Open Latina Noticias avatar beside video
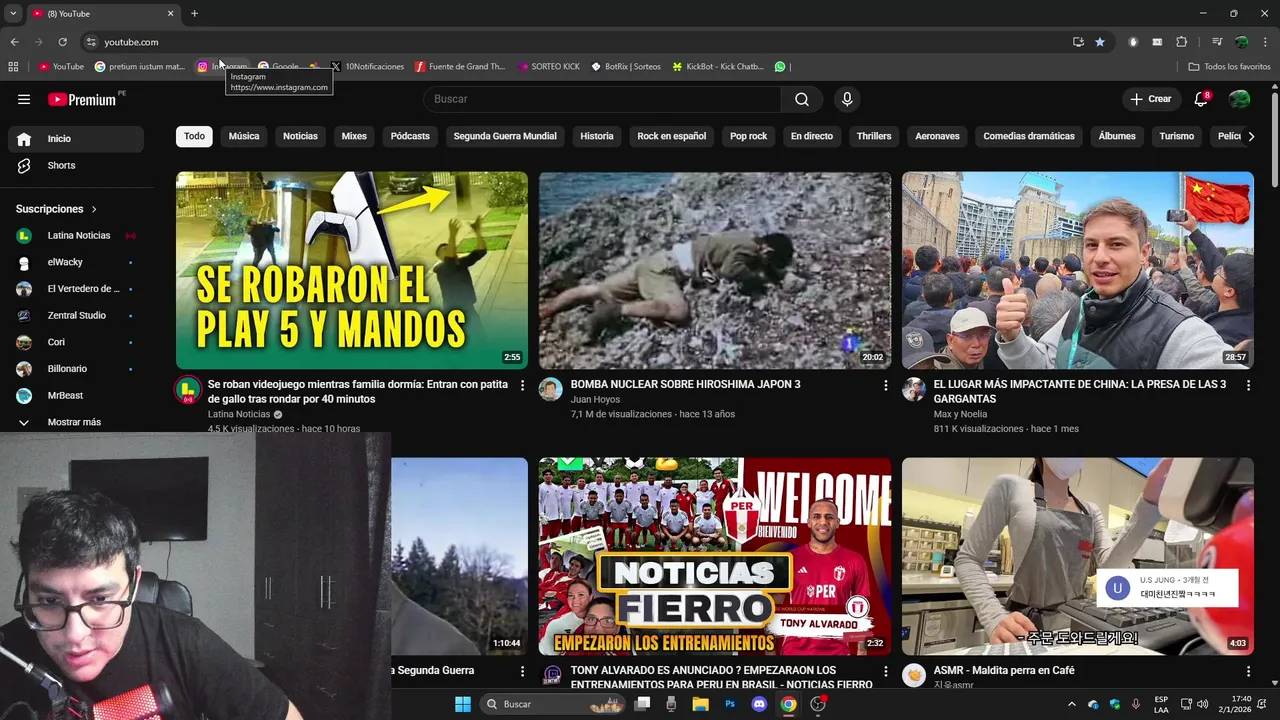This screenshot has height=720, width=1280. pyautogui.click(x=188, y=390)
